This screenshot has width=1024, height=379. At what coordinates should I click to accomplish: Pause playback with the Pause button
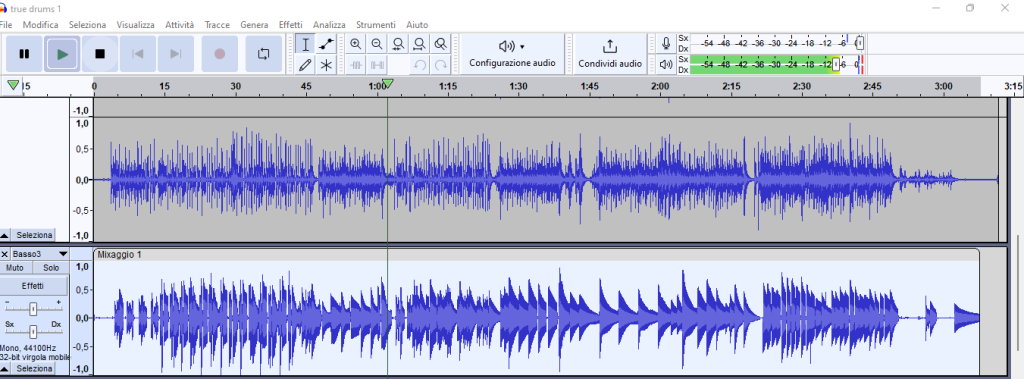click(24, 54)
